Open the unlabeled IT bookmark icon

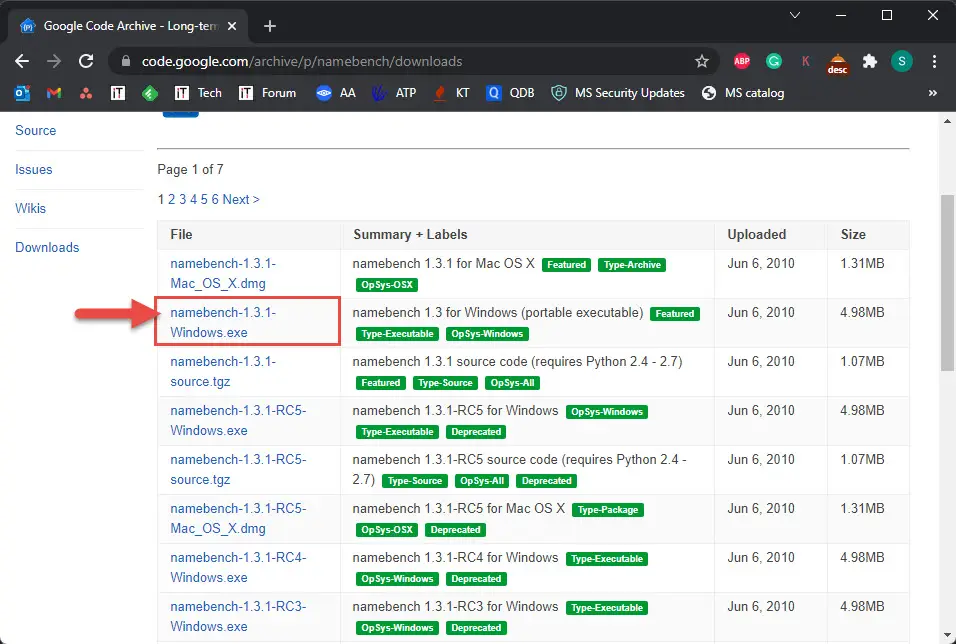(x=118, y=93)
